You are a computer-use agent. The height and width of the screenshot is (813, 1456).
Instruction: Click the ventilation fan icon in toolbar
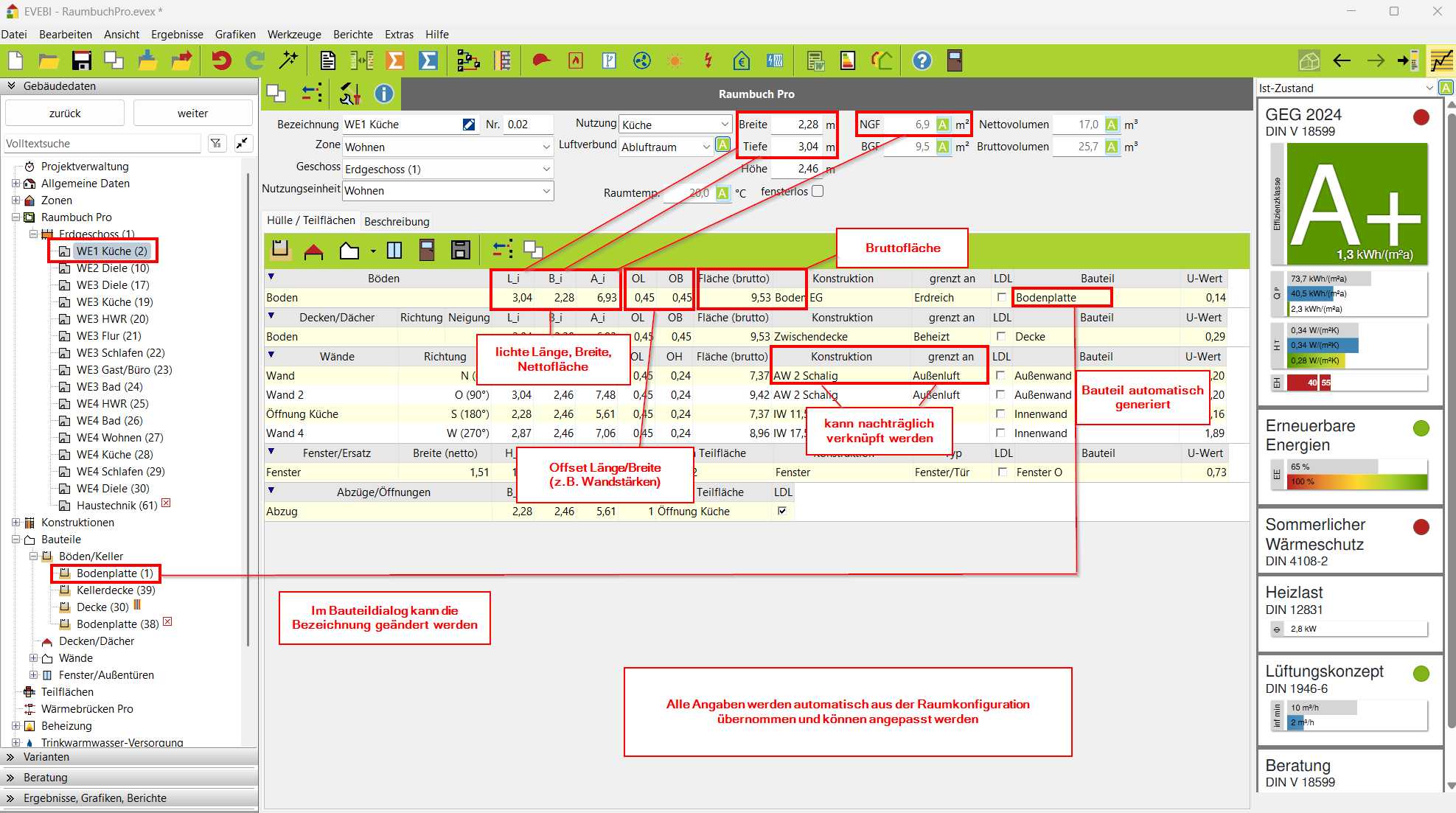[642, 61]
